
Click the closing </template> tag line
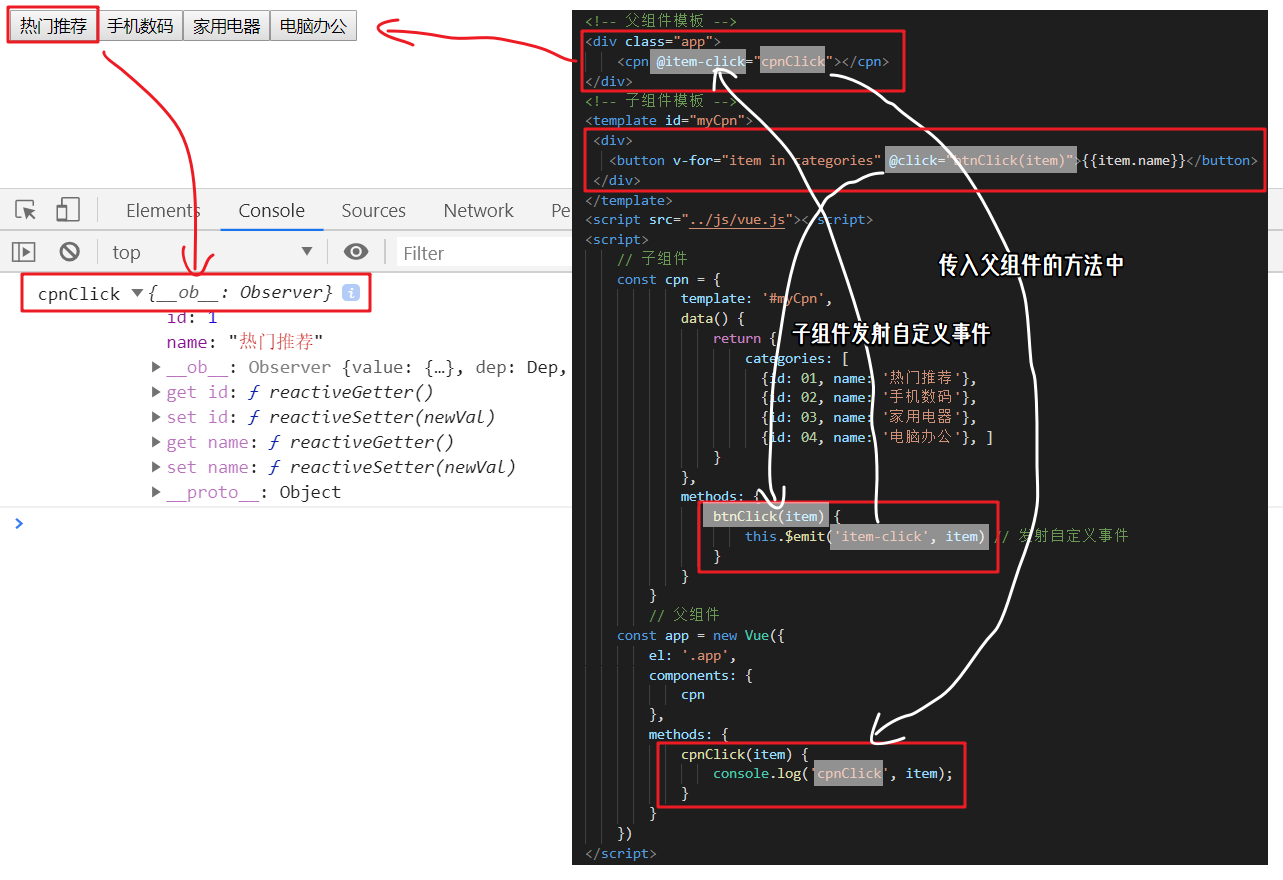tap(629, 200)
